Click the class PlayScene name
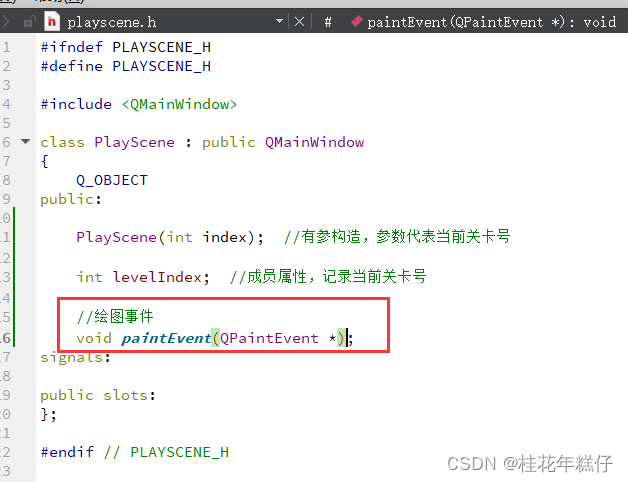The width and height of the screenshot is (628, 482). pyautogui.click(x=135, y=142)
